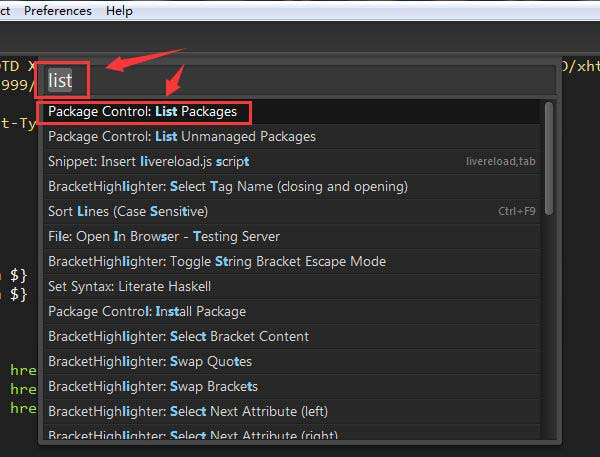Choose 'BracketHighlighter: Swap Quotes' command
600x457 pixels.
[x=292, y=362]
